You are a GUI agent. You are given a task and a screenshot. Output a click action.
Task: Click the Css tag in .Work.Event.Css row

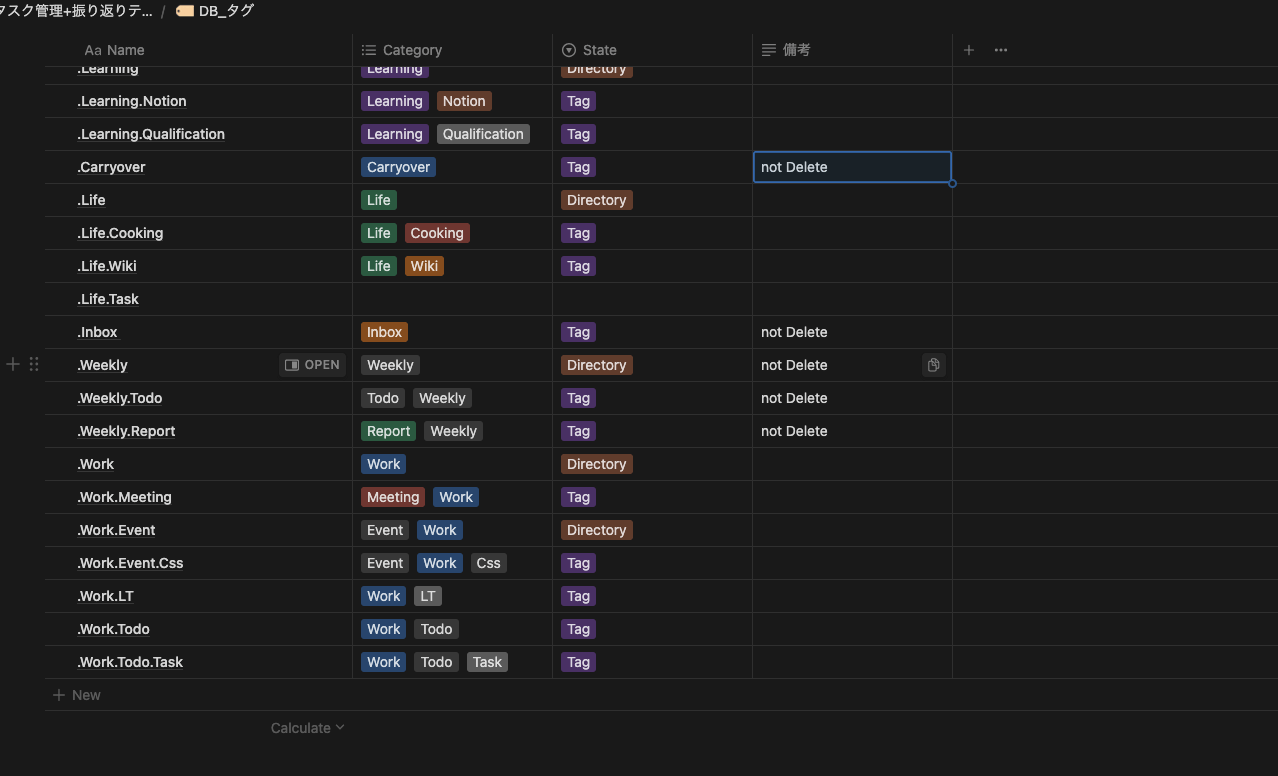coord(488,563)
